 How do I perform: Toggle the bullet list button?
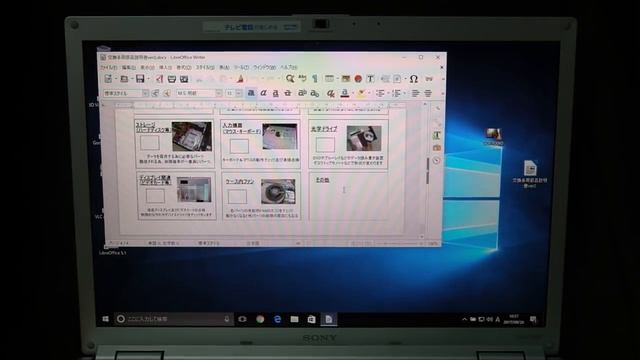(x=380, y=93)
